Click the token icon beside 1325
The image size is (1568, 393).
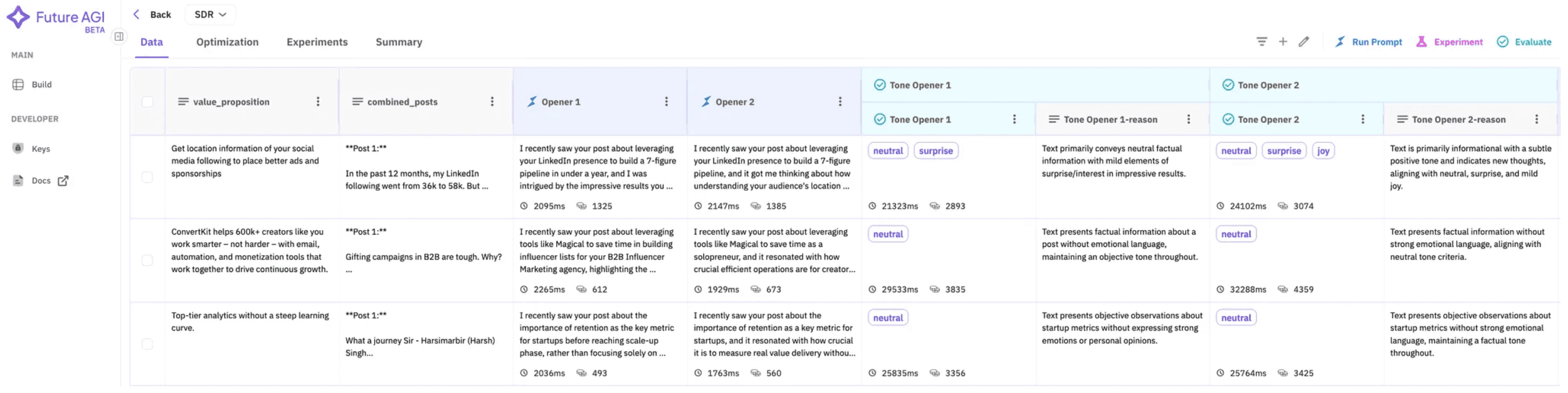coord(581,206)
